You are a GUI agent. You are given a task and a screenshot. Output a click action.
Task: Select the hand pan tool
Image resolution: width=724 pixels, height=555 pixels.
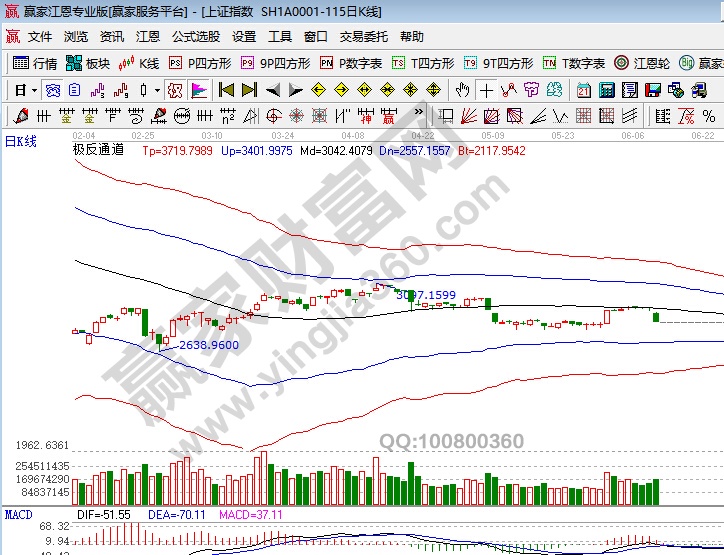[x=463, y=89]
